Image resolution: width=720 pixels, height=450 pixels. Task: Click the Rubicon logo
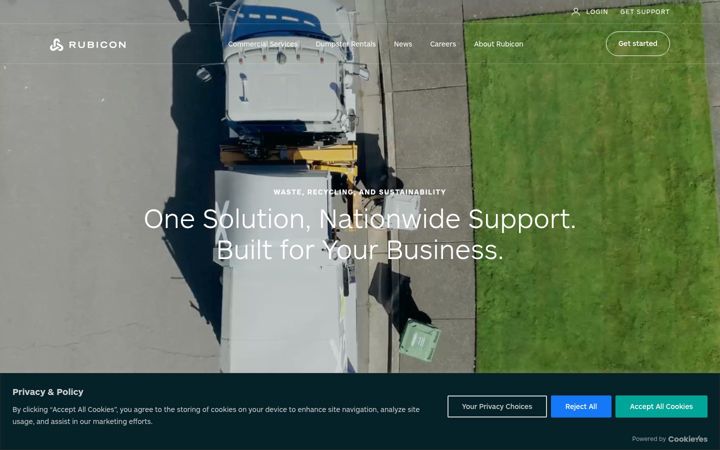(x=88, y=45)
